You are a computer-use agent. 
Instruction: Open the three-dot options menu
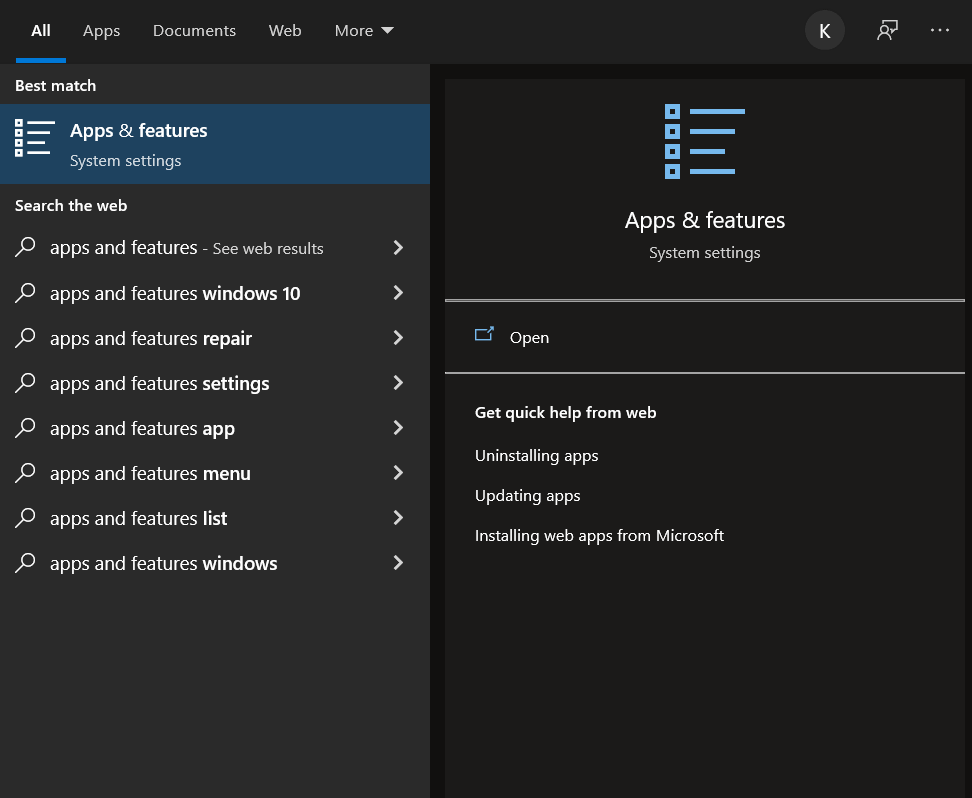(x=940, y=30)
